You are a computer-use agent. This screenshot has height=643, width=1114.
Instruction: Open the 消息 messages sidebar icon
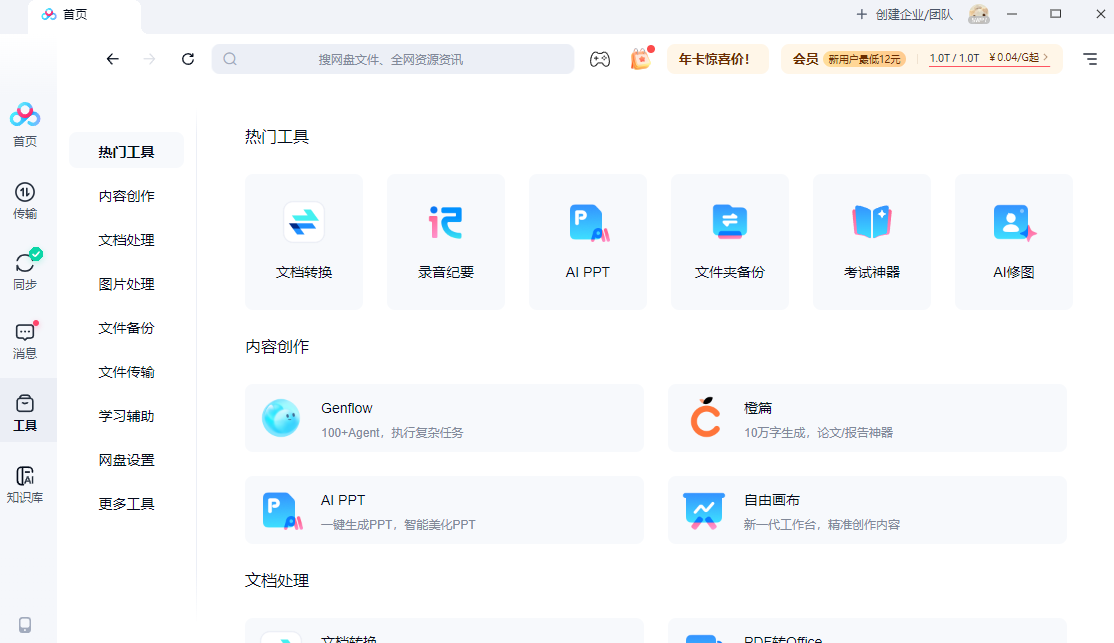click(25, 340)
